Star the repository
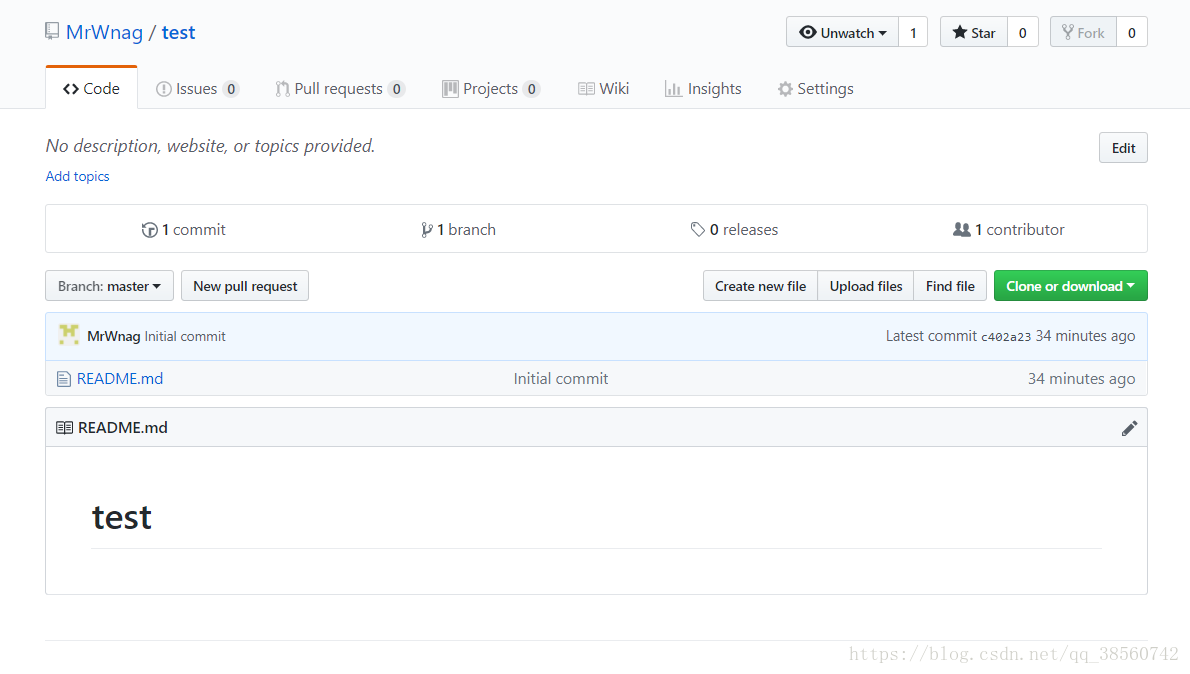This screenshot has height=674, width=1190. tap(974, 33)
